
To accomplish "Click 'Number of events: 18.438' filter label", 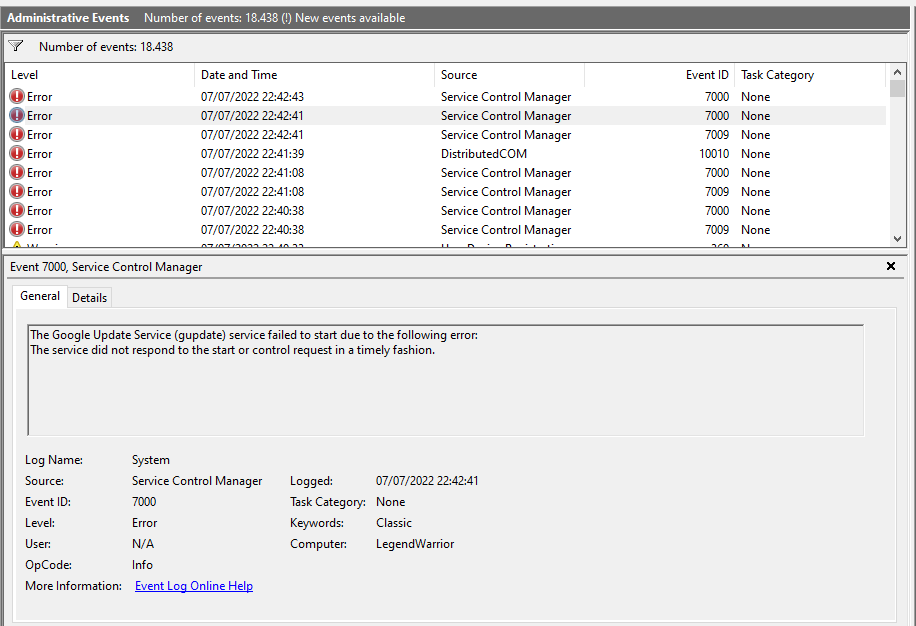I will coord(106,47).
